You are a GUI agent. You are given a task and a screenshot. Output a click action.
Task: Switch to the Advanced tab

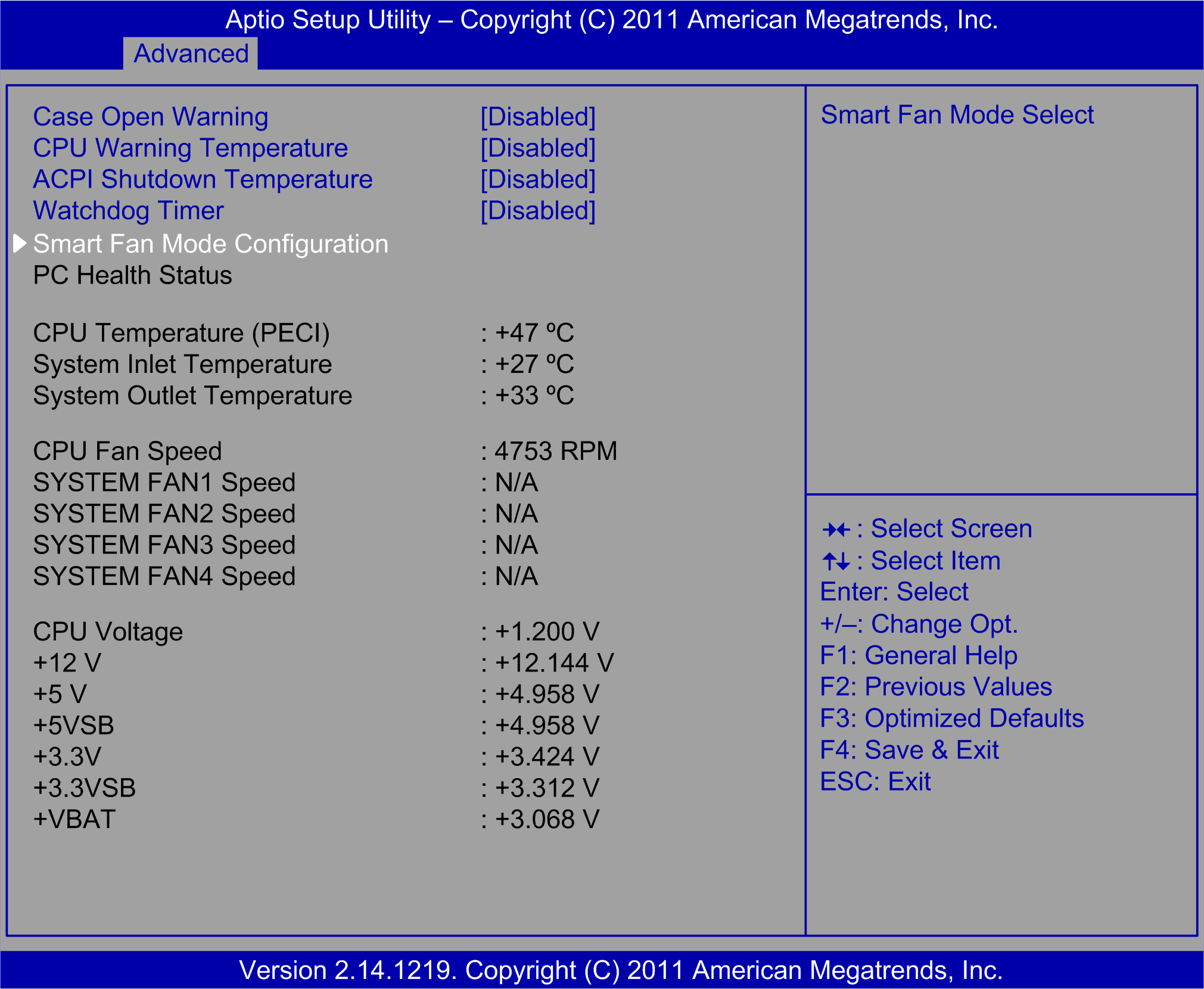coord(191,53)
